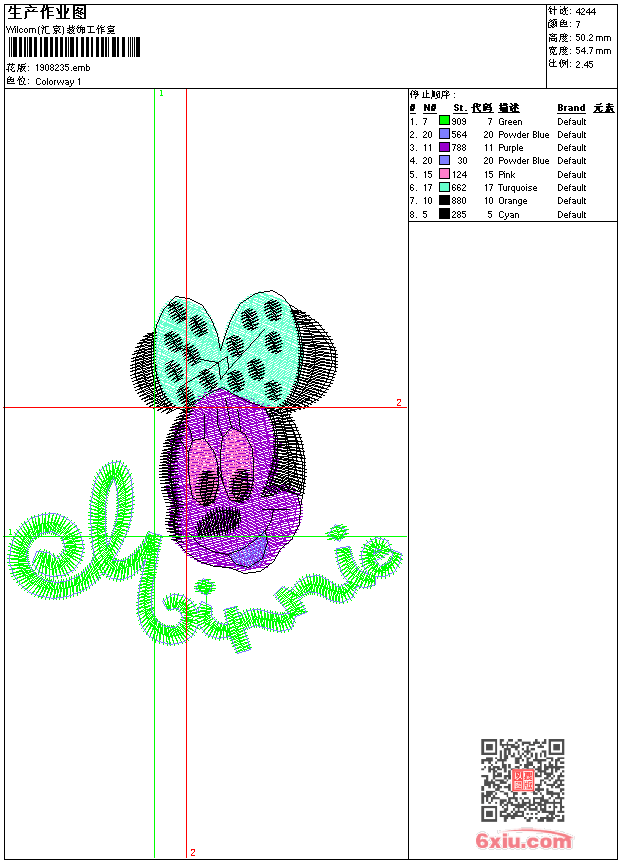
Task: Click the turquoise swatch beside 662
Action: [x=444, y=187]
